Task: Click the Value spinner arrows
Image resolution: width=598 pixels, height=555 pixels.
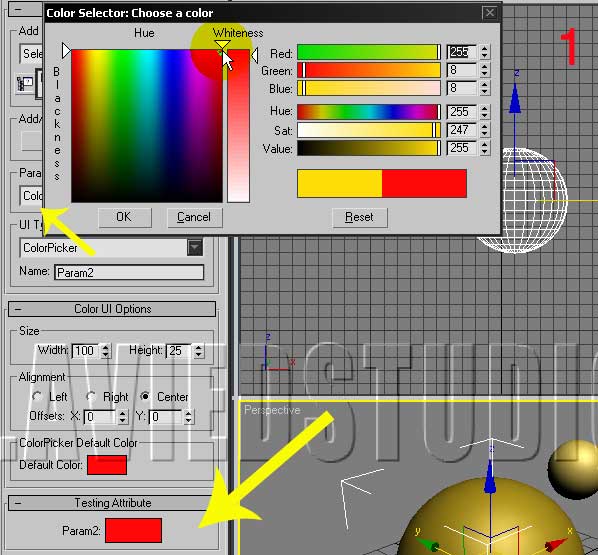Action: click(x=484, y=148)
